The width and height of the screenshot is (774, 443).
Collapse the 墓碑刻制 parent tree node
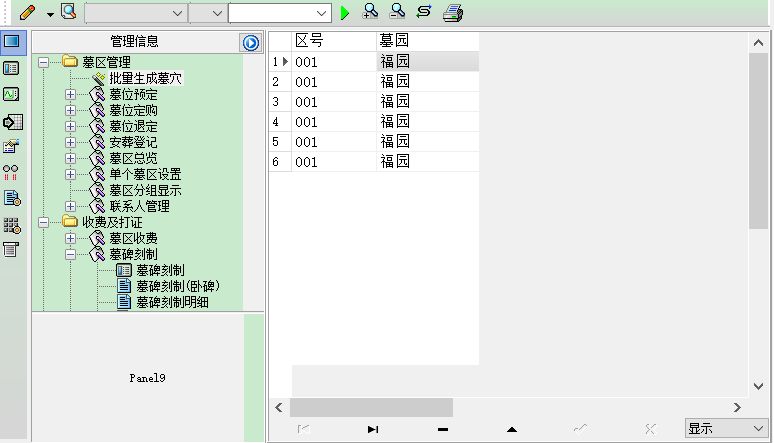[71, 254]
